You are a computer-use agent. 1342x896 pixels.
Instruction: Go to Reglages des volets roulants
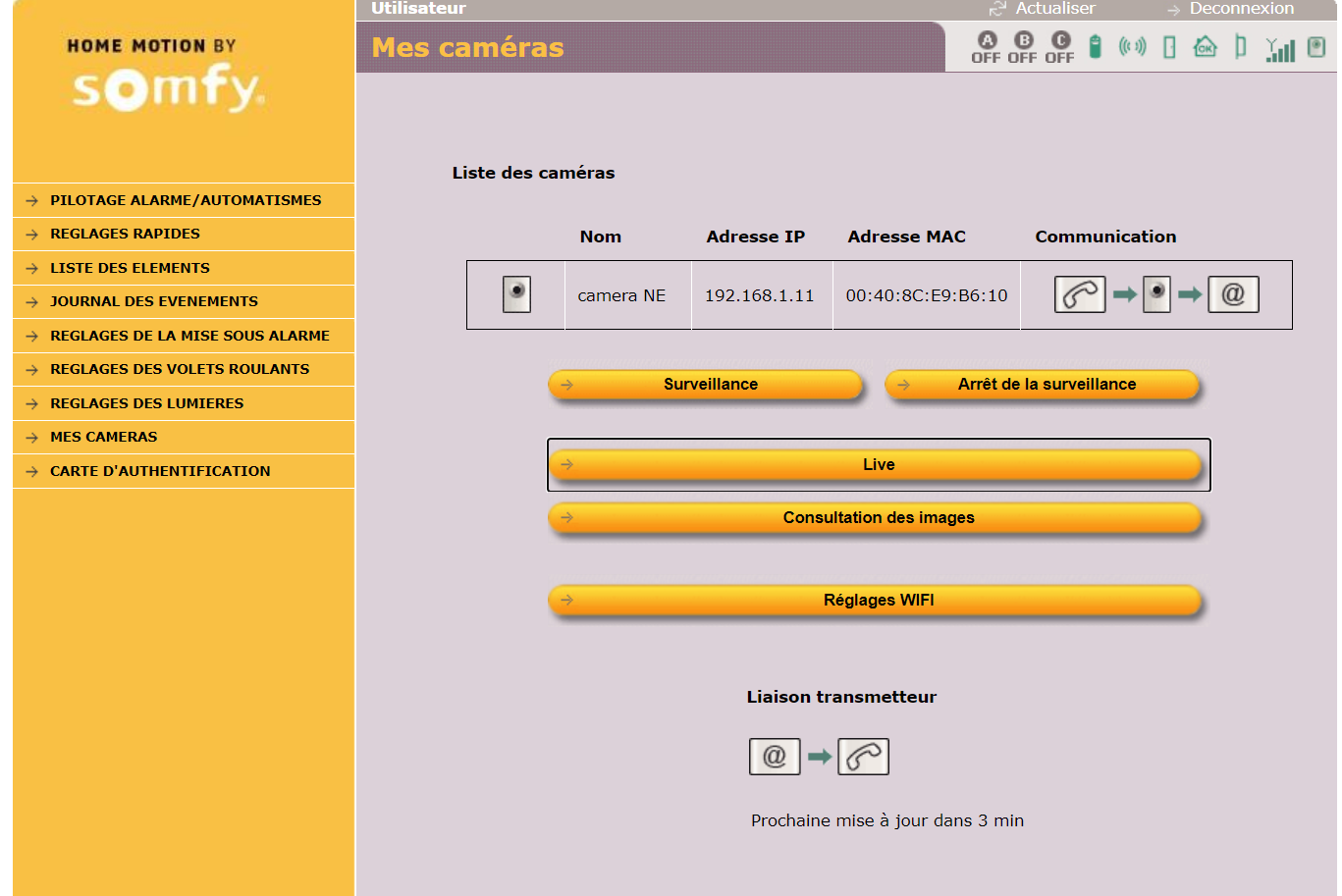point(180,369)
